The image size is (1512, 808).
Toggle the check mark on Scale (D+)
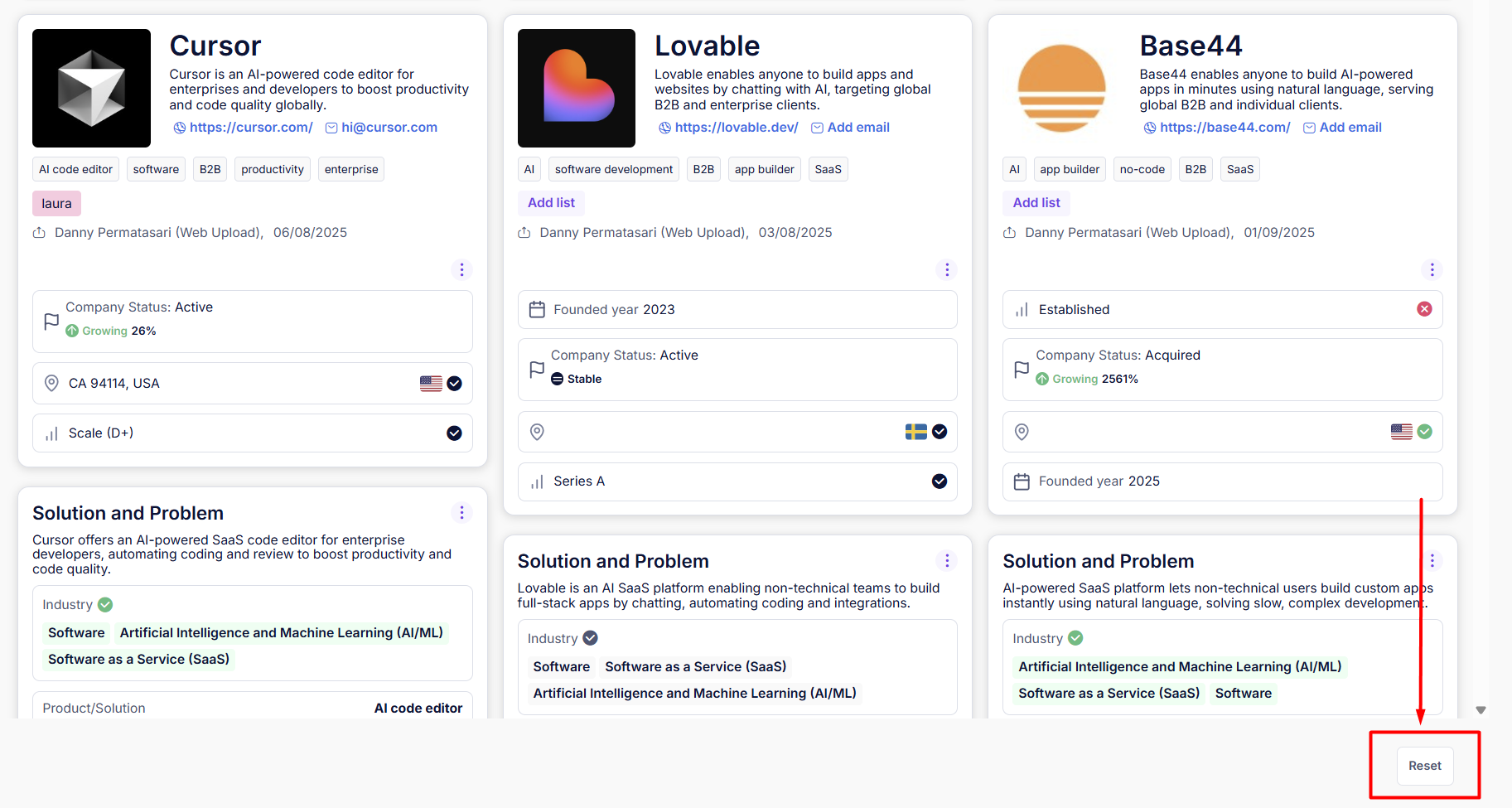point(454,433)
